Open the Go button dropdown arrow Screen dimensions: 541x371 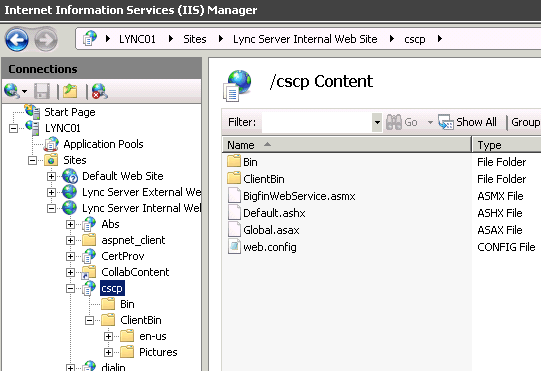point(430,122)
